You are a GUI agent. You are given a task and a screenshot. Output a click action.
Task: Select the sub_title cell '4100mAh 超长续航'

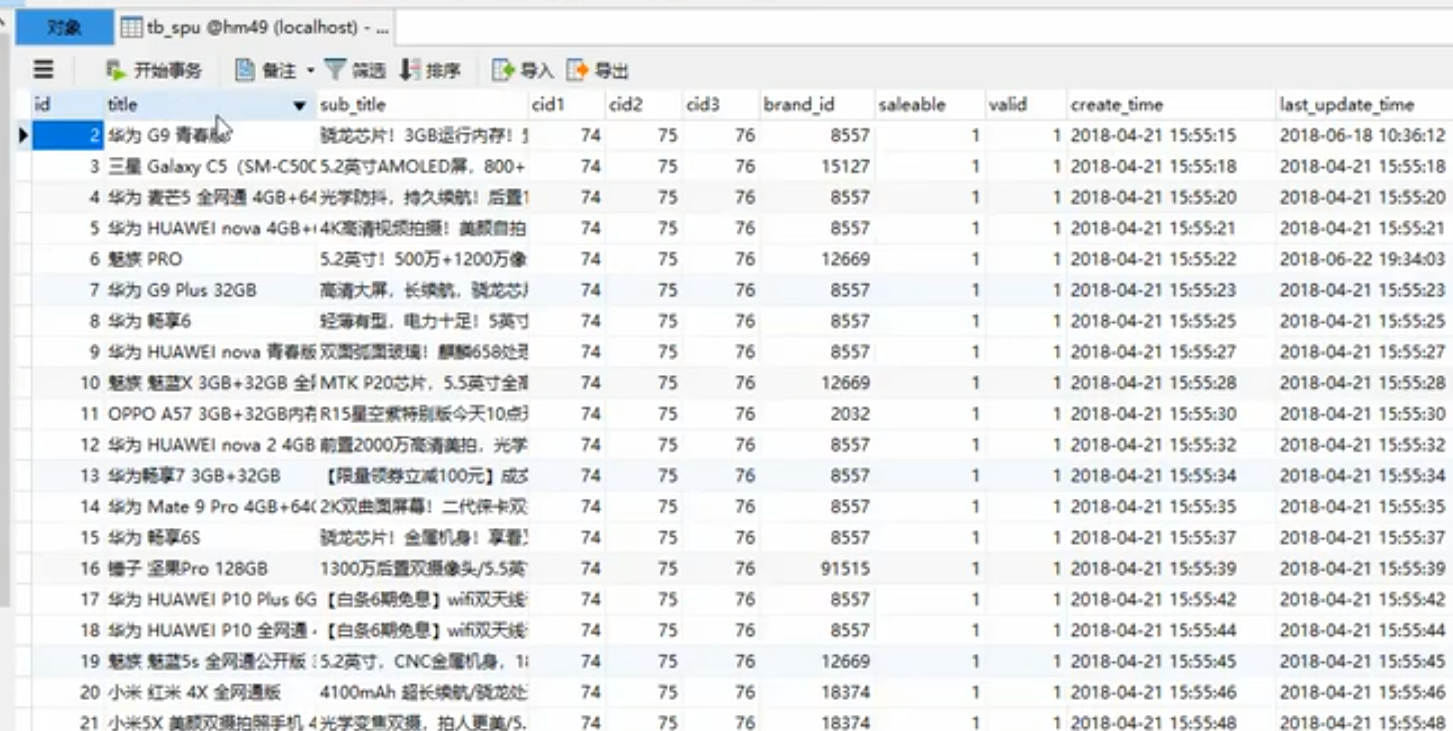422,692
